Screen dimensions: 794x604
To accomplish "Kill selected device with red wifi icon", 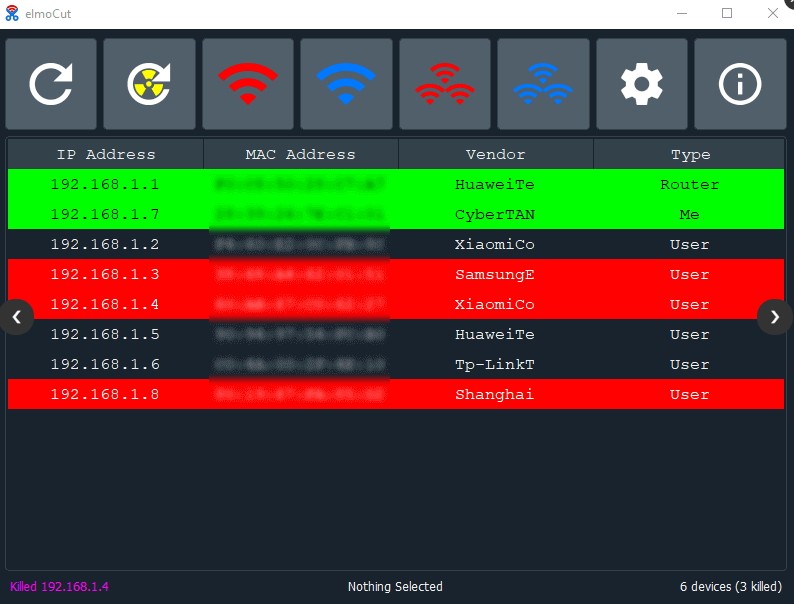I will point(248,84).
